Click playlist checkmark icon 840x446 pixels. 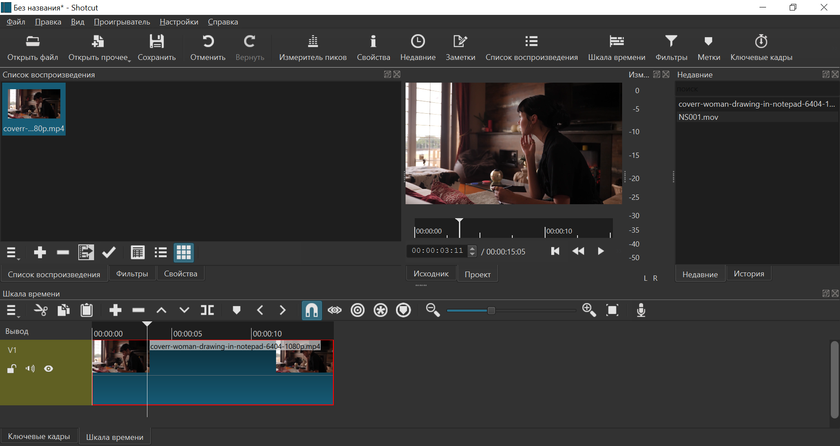click(109, 252)
